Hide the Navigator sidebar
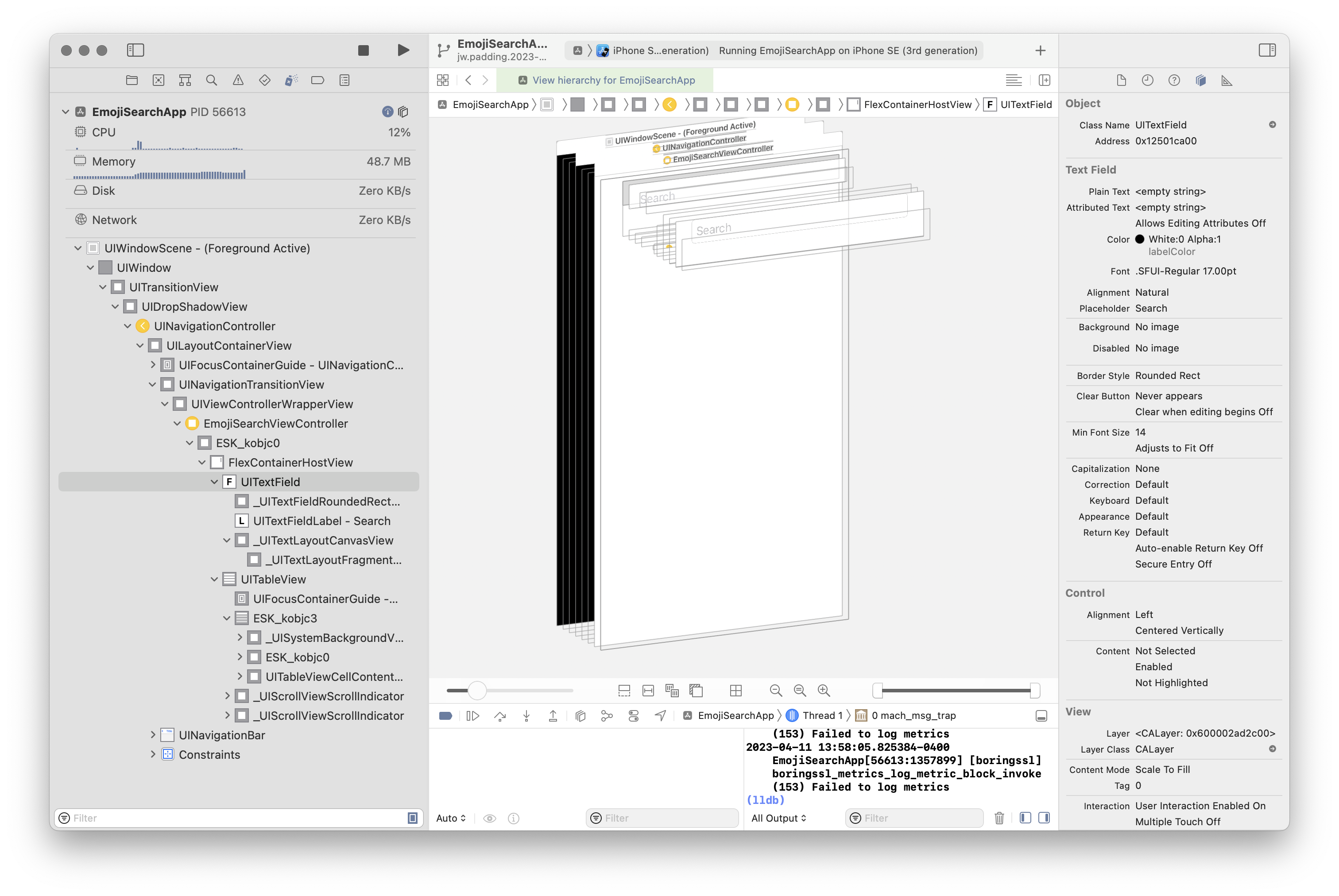The height and width of the screenshot is (896, 1339). (136, 50)
